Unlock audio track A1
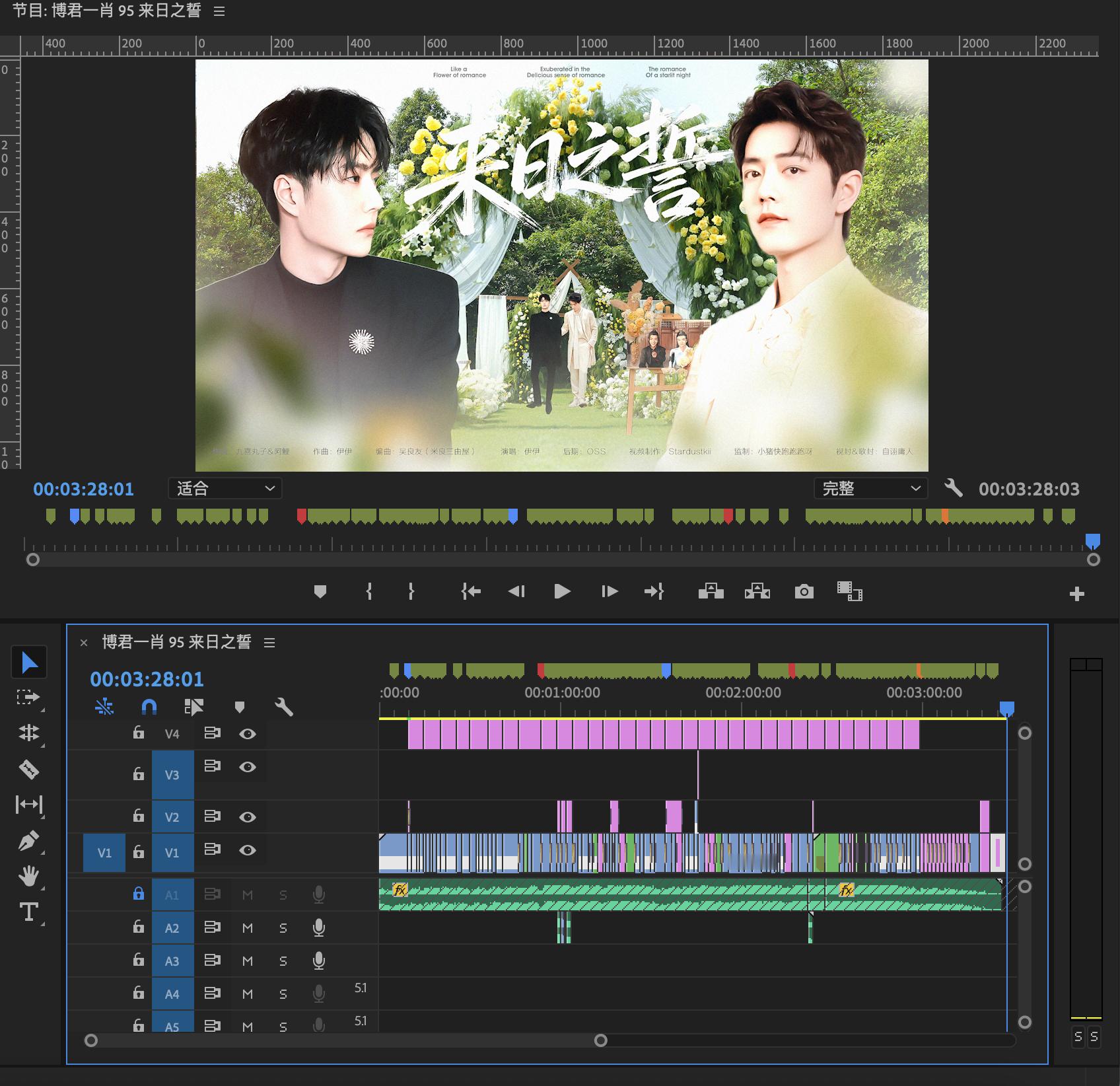 [139, 893]
